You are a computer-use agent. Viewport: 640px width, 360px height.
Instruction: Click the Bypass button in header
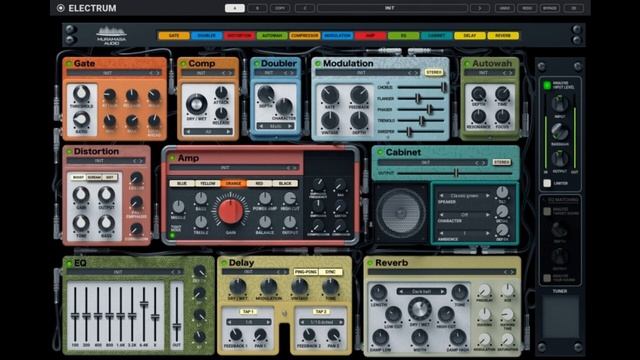(550, 8)
